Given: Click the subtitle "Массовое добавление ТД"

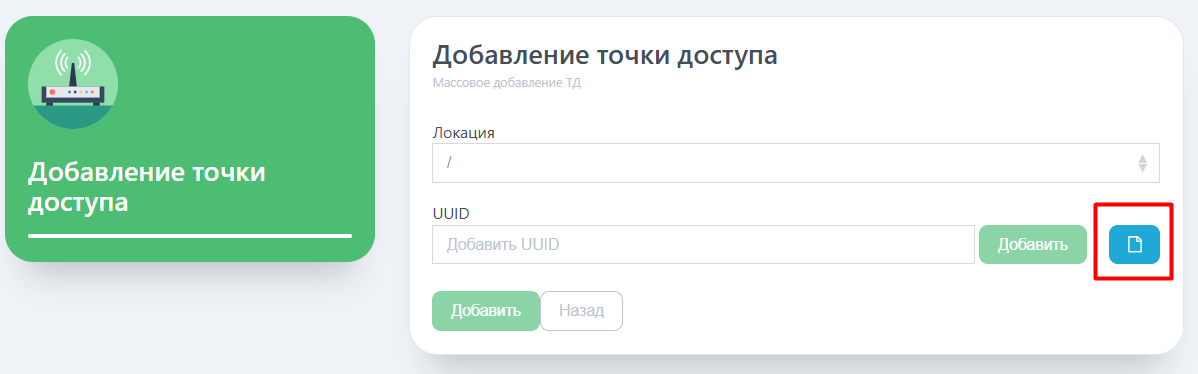Looking at the screenshot, I should (x=507, y=83).
